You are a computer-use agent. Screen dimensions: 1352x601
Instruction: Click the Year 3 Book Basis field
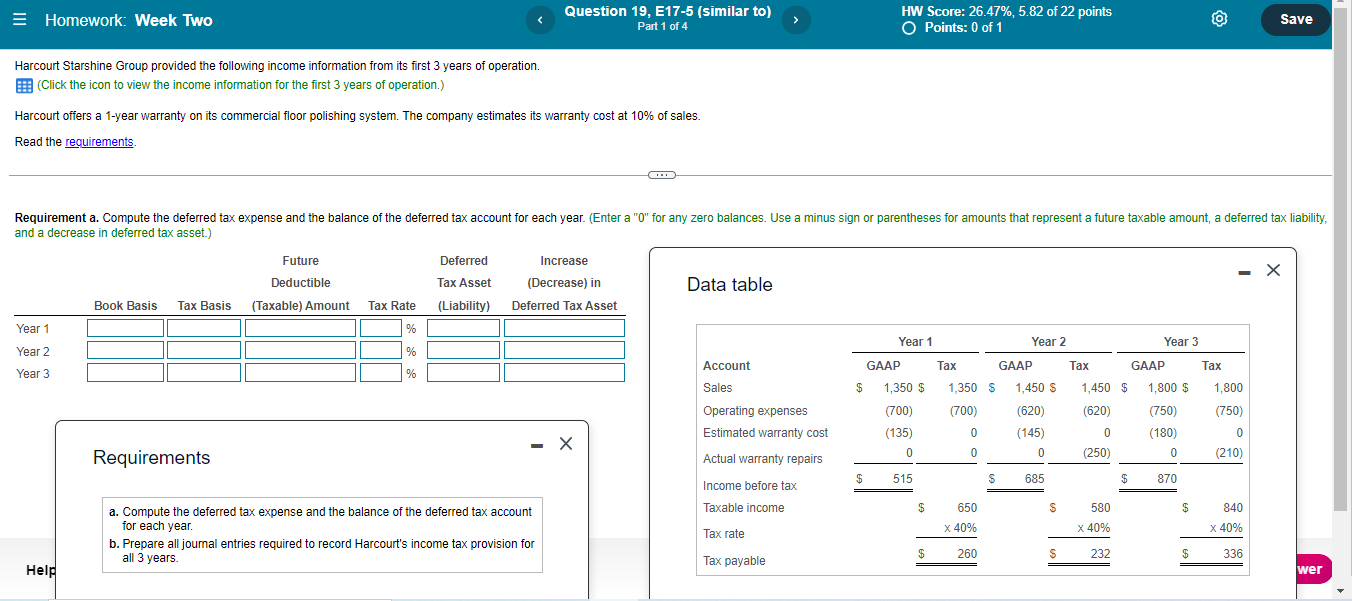(125, 372)
